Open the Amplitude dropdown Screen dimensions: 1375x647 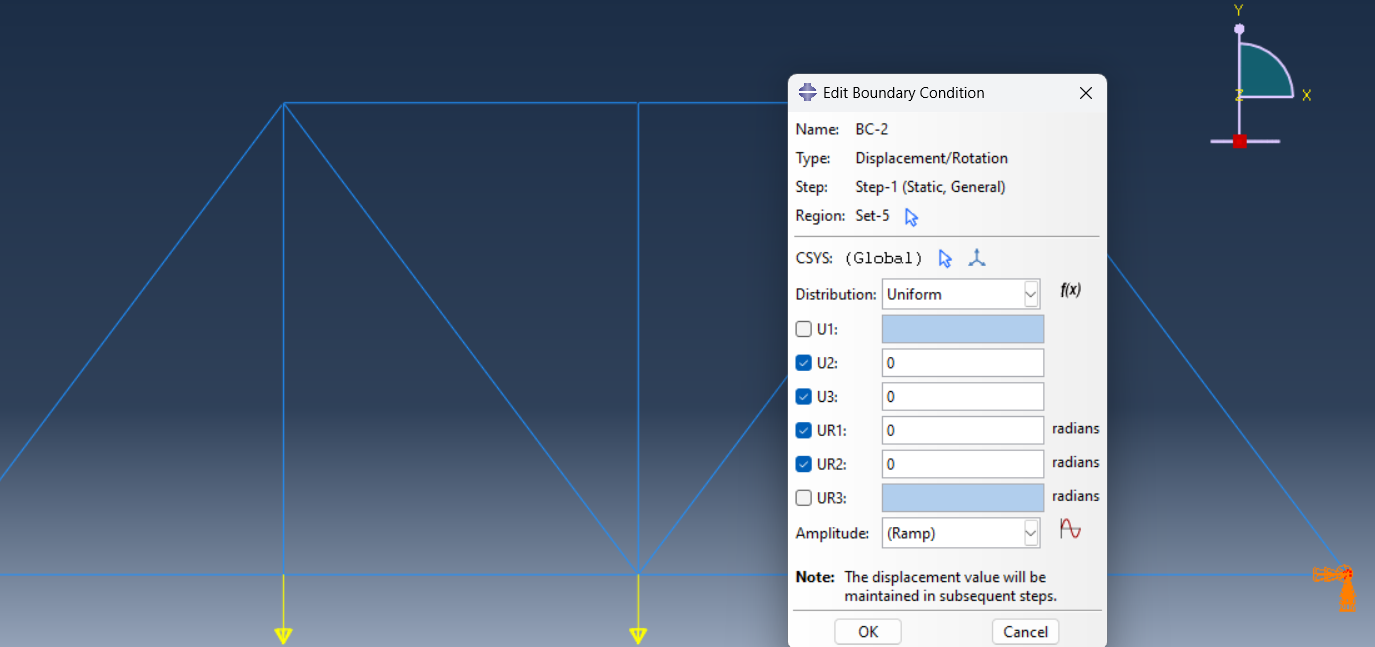click(x=961, y=533)
